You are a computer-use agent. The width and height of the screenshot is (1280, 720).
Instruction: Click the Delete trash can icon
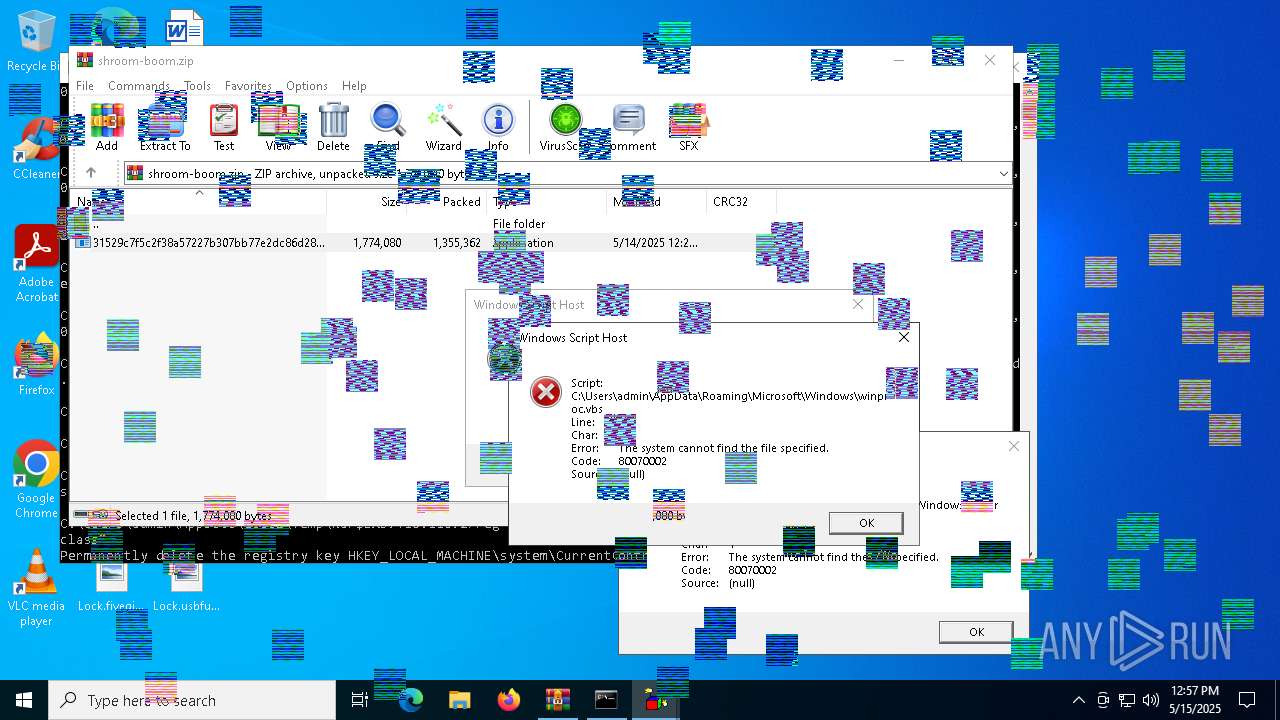(333, 128)
